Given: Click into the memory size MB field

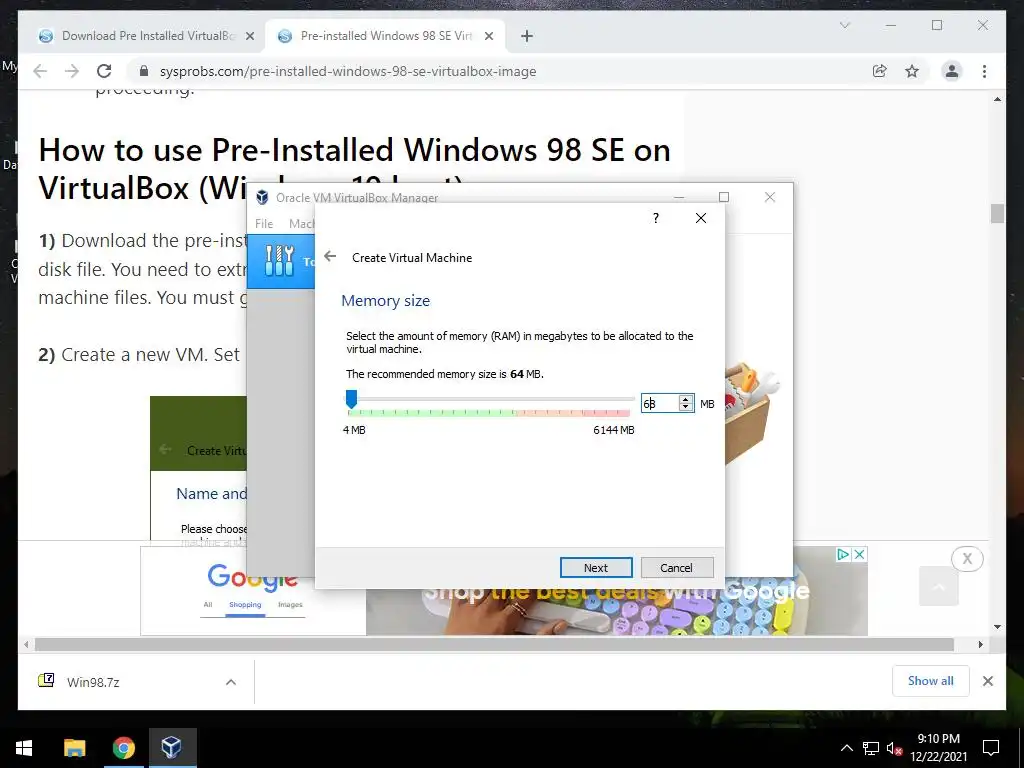Looking at the screenshot, I should pyautogui.click(x=660, y=404).
